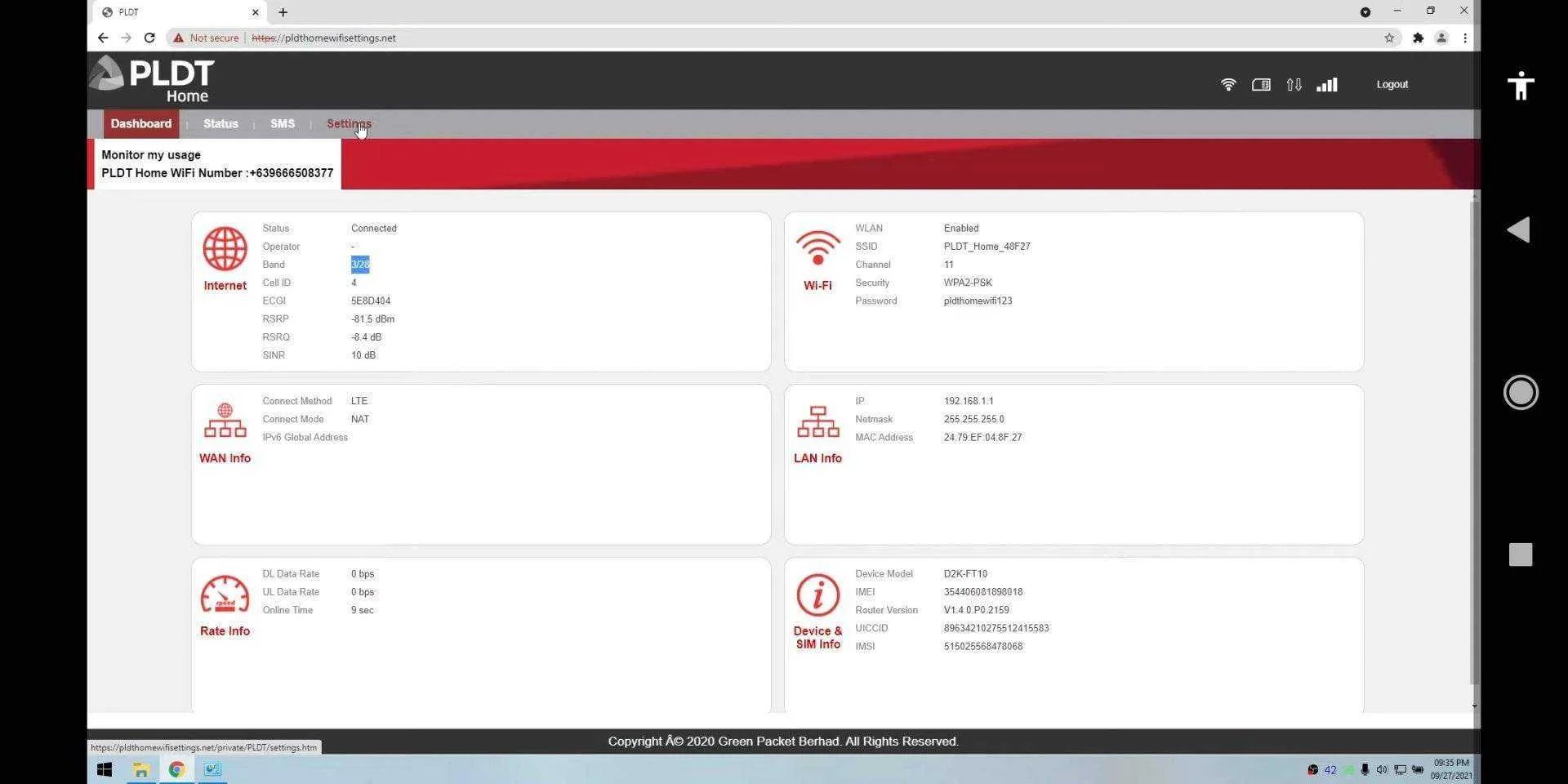Viewport: 1568px width, 784px height.
Task: Click the IMEI value 354406081898018
Action: point(983,592)
